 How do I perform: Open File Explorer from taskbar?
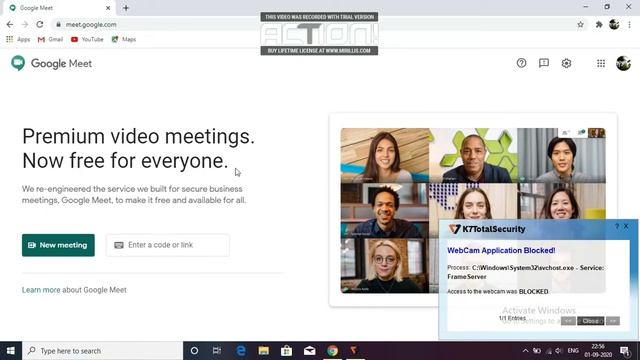264,351
